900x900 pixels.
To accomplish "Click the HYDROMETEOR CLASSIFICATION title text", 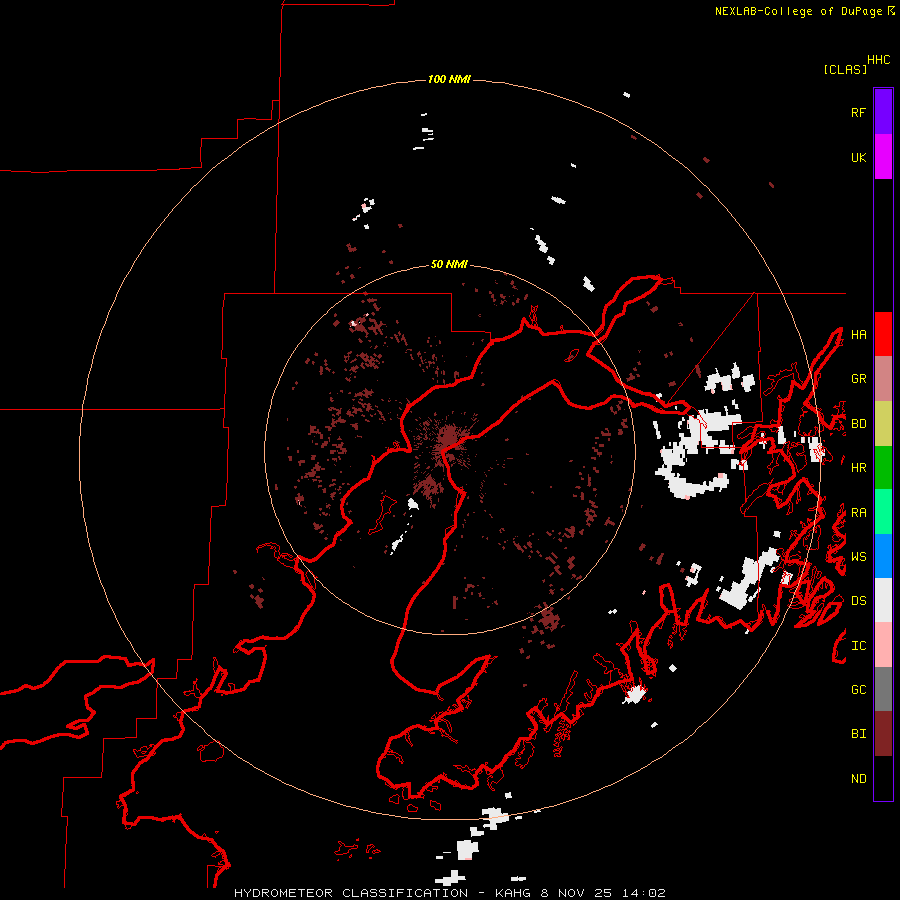I will 351,893.
